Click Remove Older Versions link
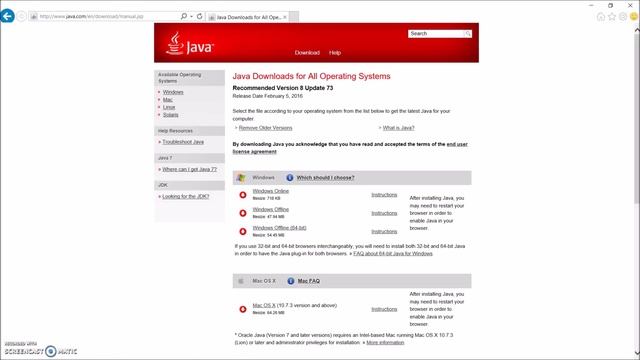 pyautogui.click(x=265, y=128)
